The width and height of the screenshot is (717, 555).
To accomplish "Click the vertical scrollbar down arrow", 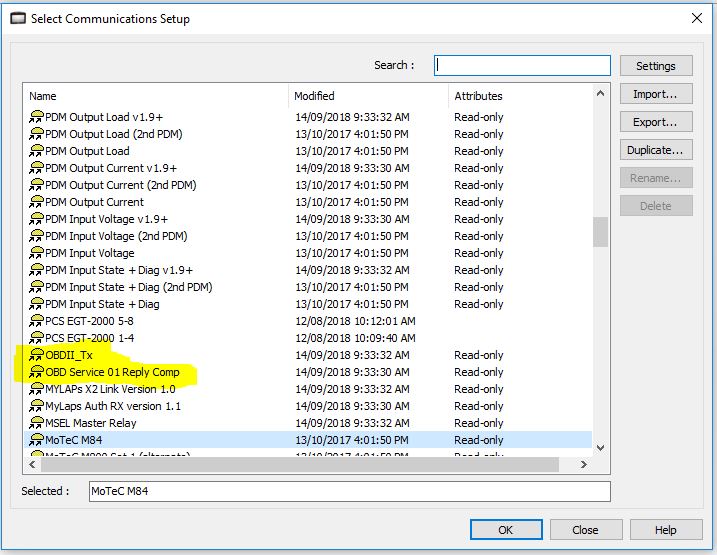I will 600,448.
